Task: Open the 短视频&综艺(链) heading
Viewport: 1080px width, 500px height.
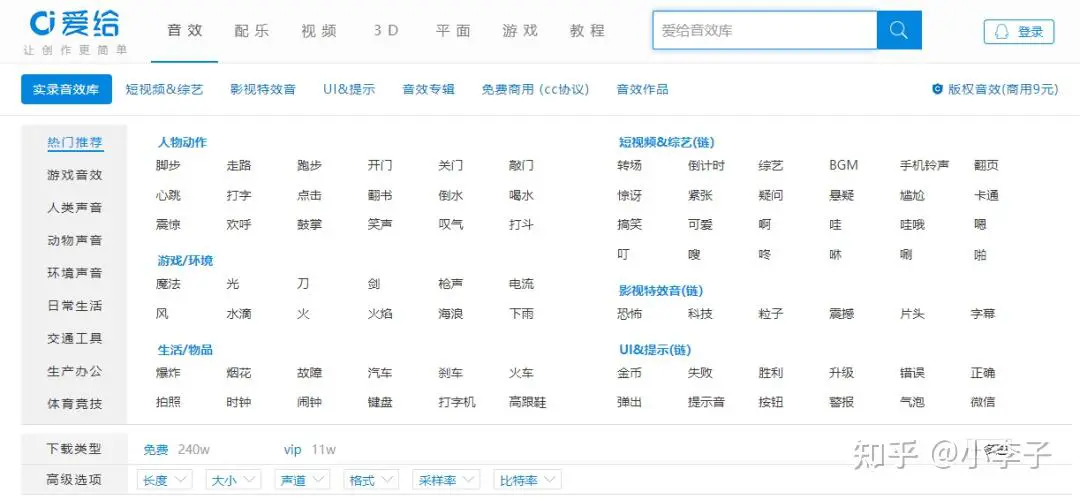Action: click(x=667, y=143)
